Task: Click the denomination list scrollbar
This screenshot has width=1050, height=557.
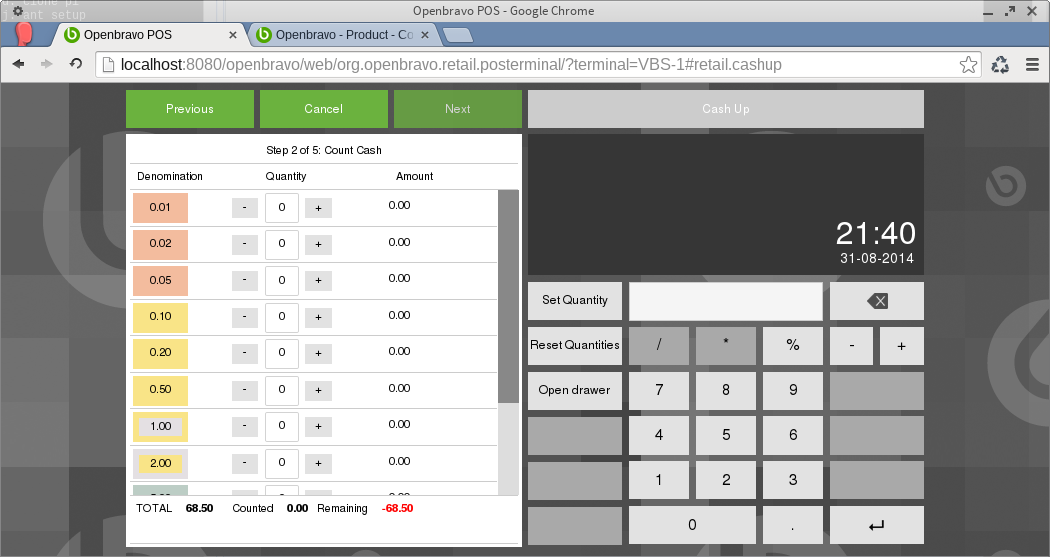Action: coord(508,297)
